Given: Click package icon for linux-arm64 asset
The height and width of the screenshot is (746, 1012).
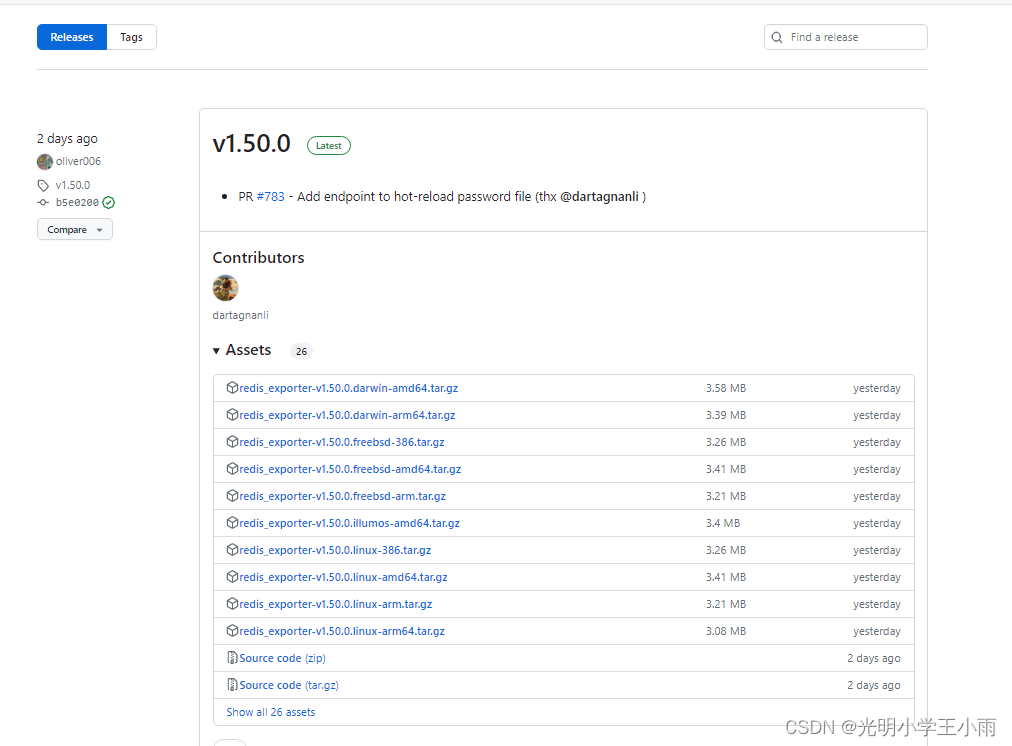Looking at the screenshot, I should (232, 632).
